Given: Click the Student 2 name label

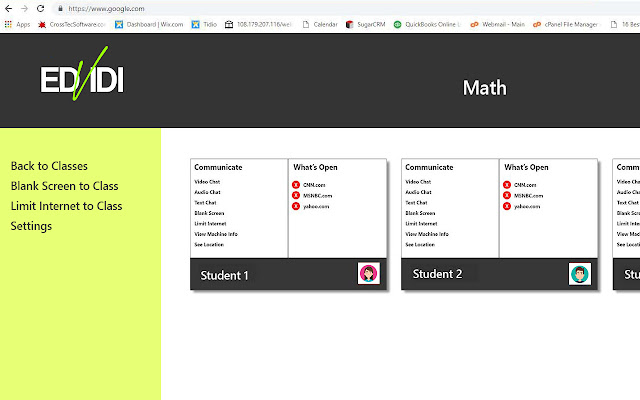Looking at the screenshot, I should click(x=437, y=274).
